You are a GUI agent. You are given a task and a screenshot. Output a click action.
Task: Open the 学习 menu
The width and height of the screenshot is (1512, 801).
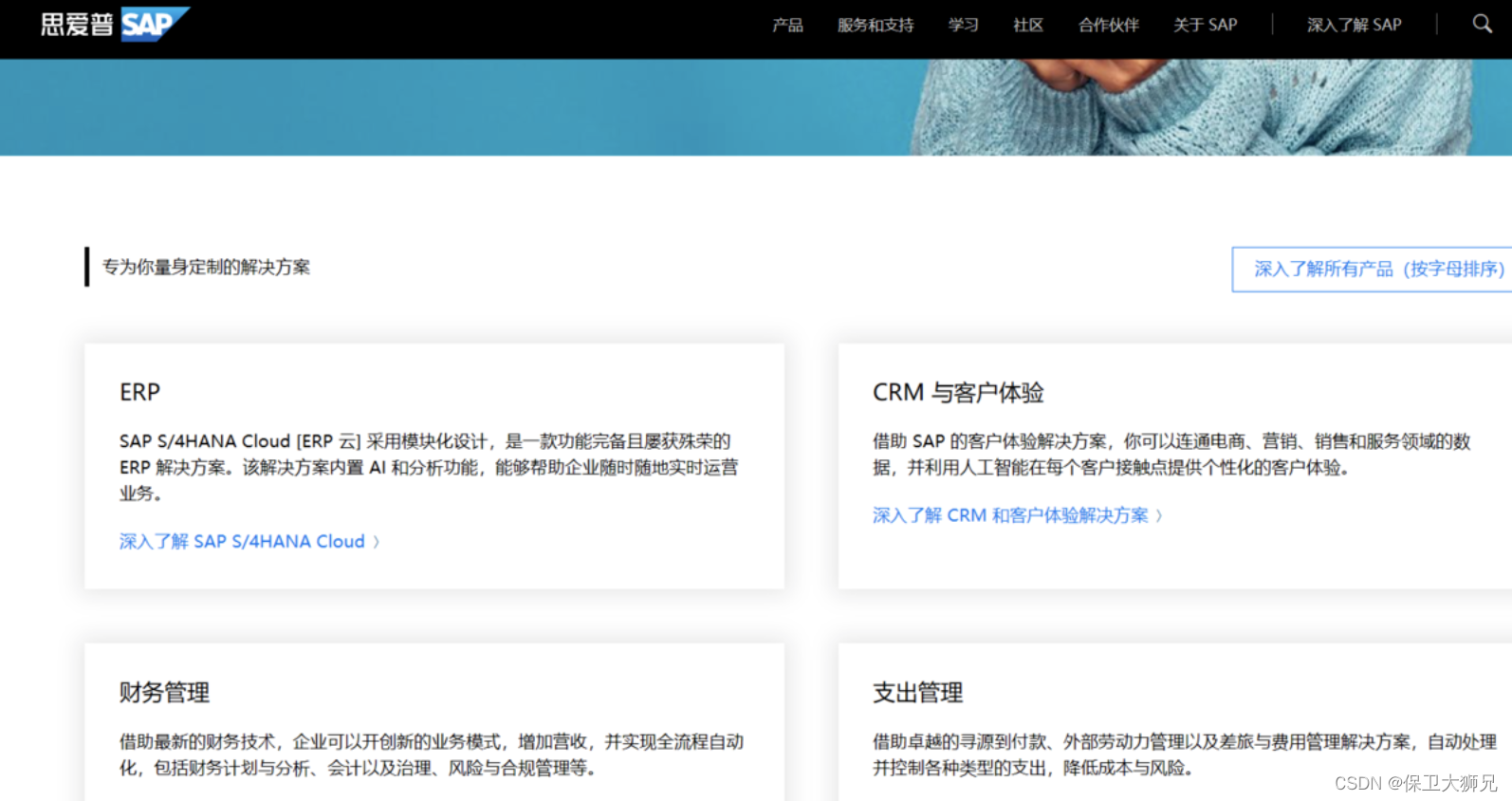click(x=963, y=25)
